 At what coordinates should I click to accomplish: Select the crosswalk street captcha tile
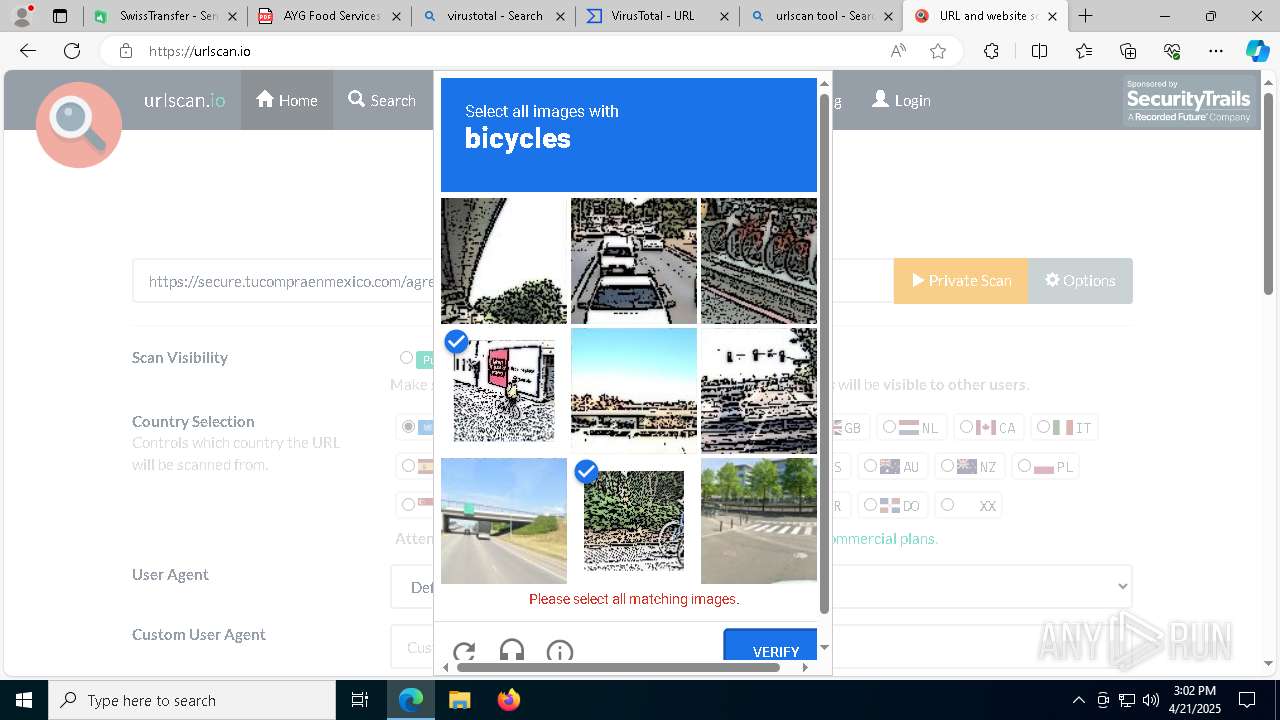[x=759, y=521]
